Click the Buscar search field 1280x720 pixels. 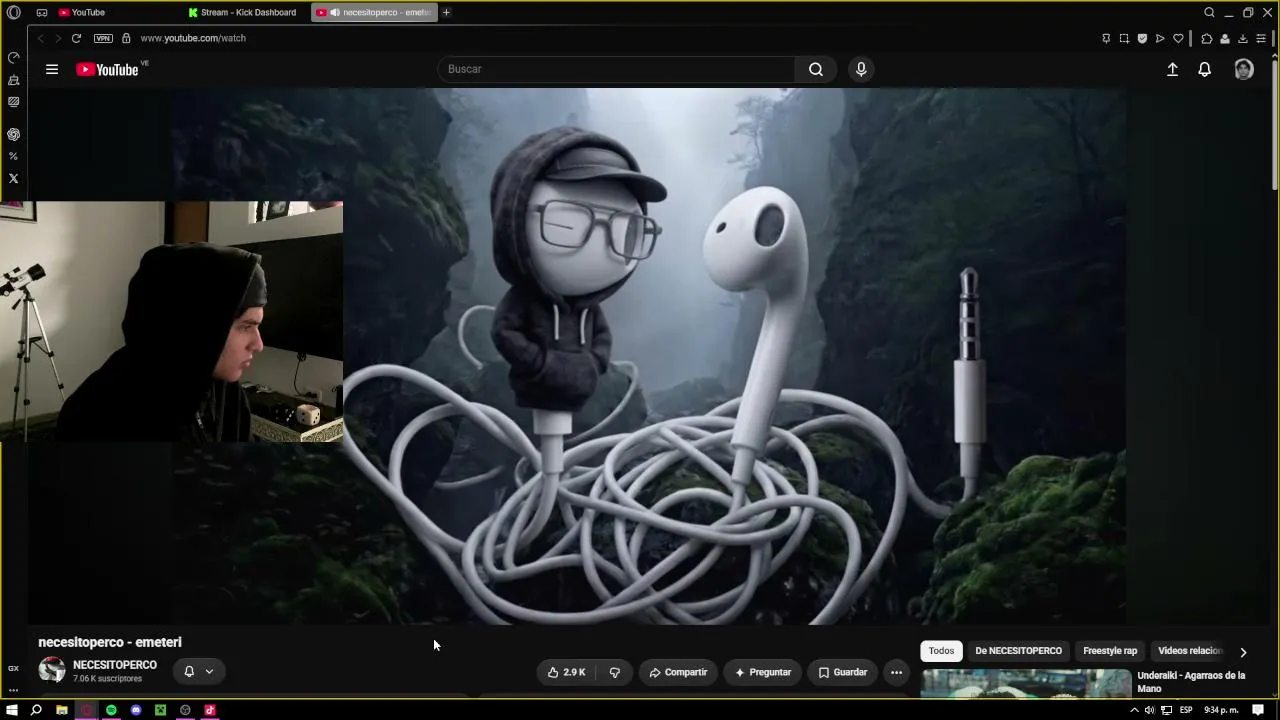(x=617, y=69)
